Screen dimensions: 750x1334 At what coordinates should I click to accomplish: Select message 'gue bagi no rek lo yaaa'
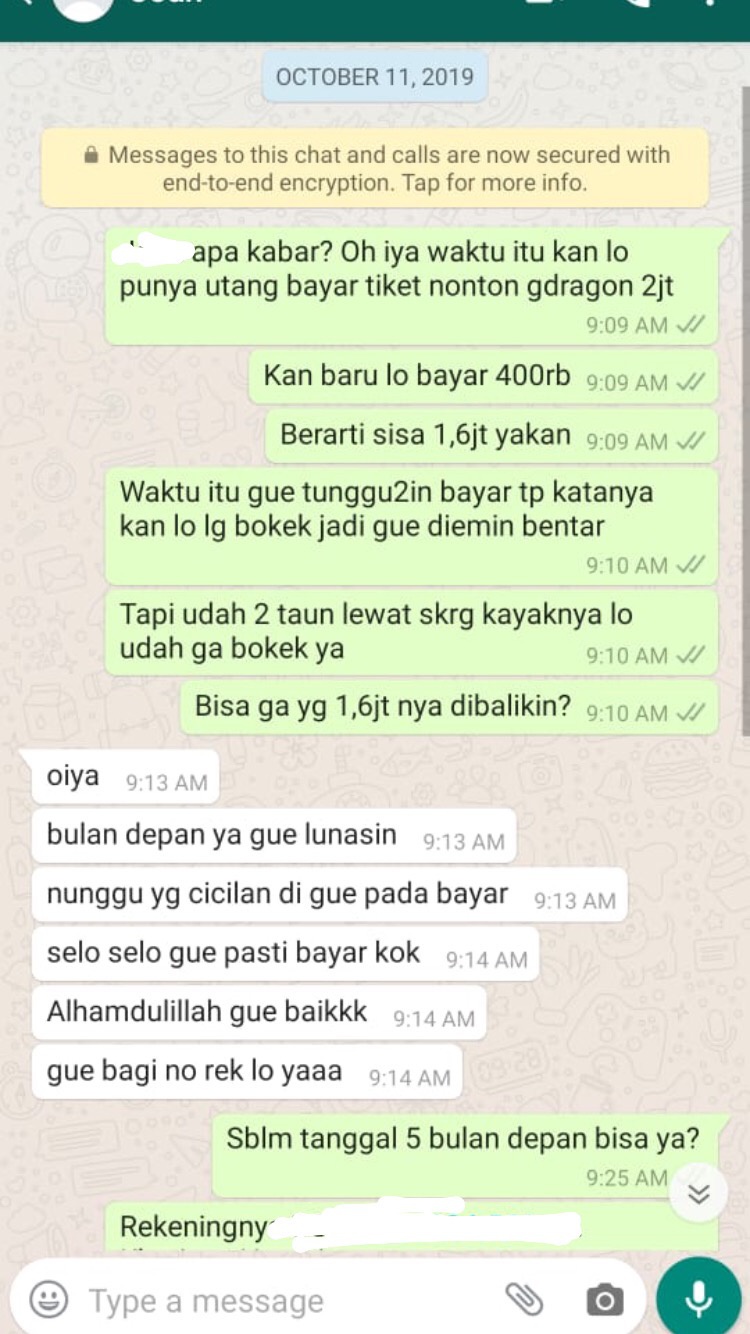coord(247,1072)
